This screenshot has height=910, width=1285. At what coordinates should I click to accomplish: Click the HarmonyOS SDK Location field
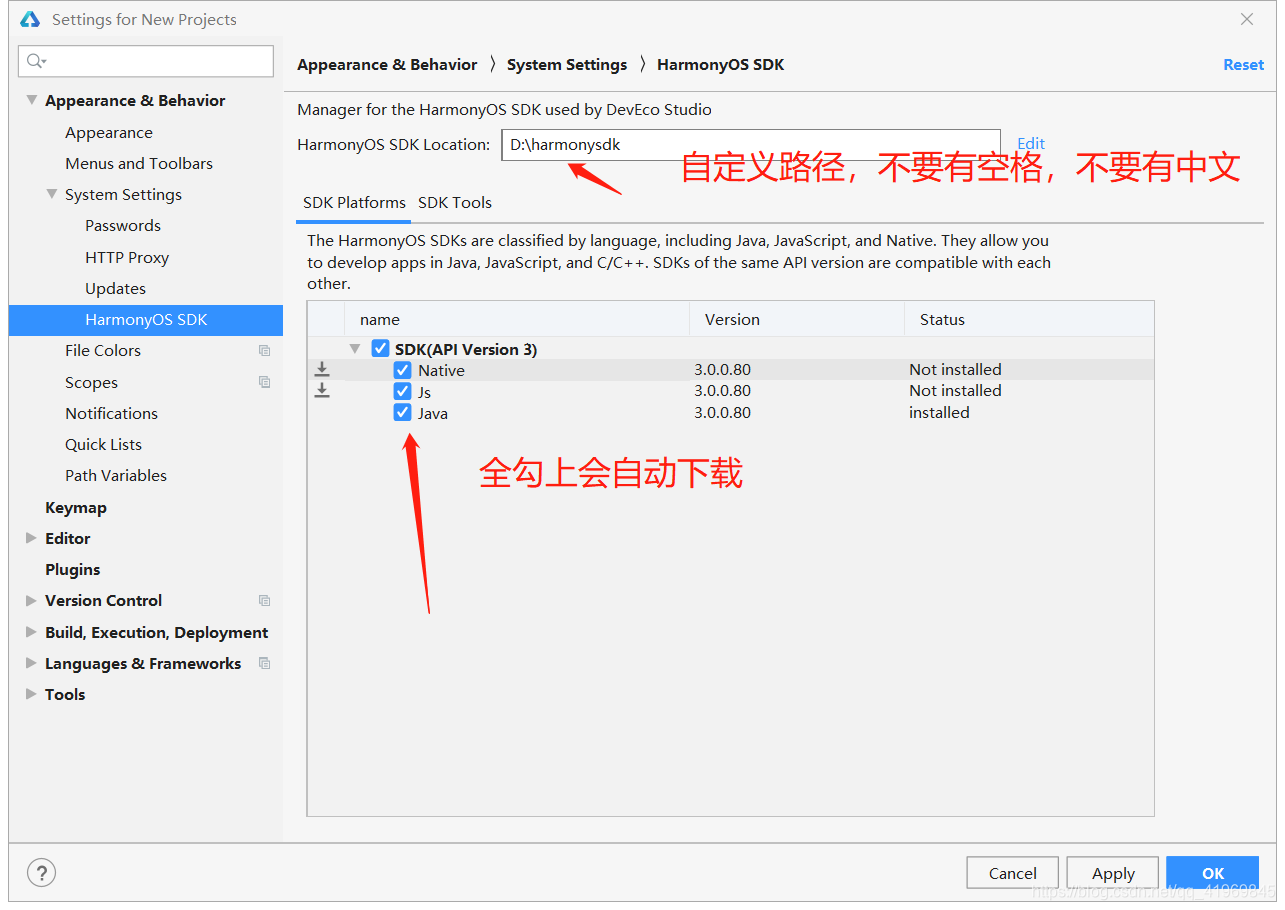(x=750, y=144)
